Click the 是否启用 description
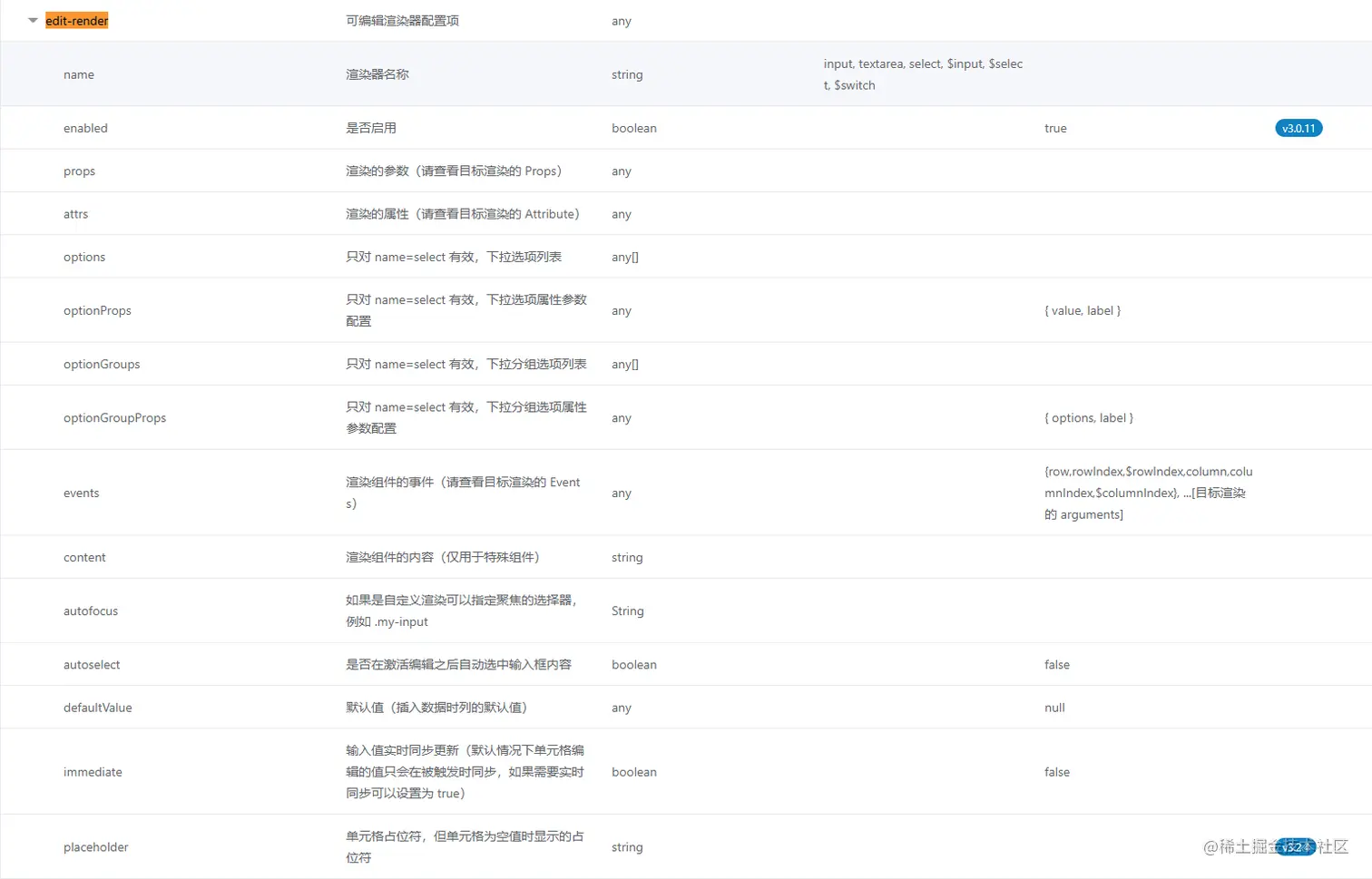 (x=371, y=128)
